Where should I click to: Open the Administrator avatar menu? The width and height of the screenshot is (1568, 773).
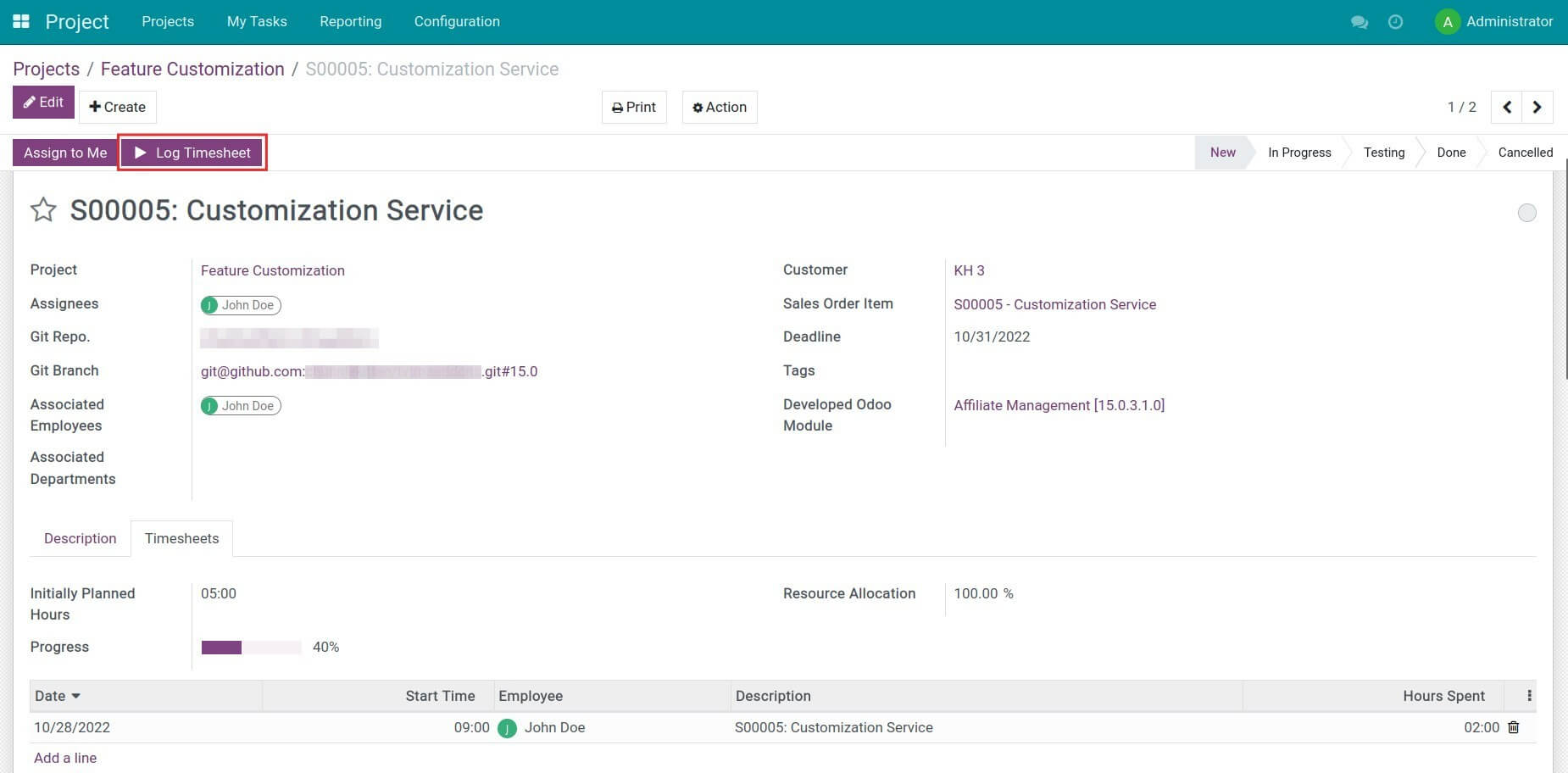pyautogui.click(x=1448, y=22)
